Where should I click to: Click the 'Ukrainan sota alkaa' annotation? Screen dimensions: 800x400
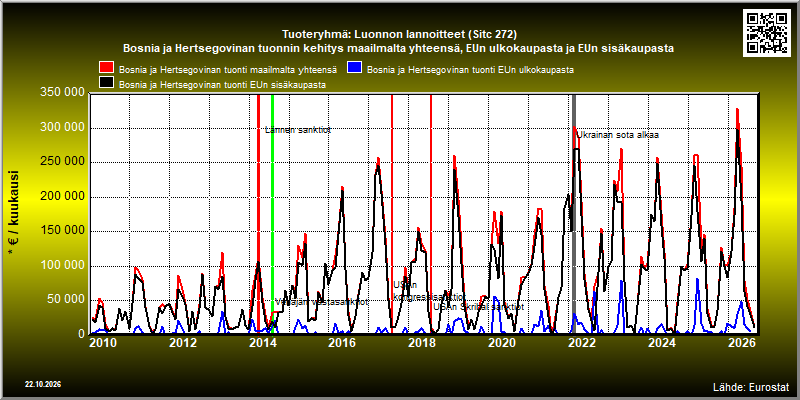click(x=617, y=135)
